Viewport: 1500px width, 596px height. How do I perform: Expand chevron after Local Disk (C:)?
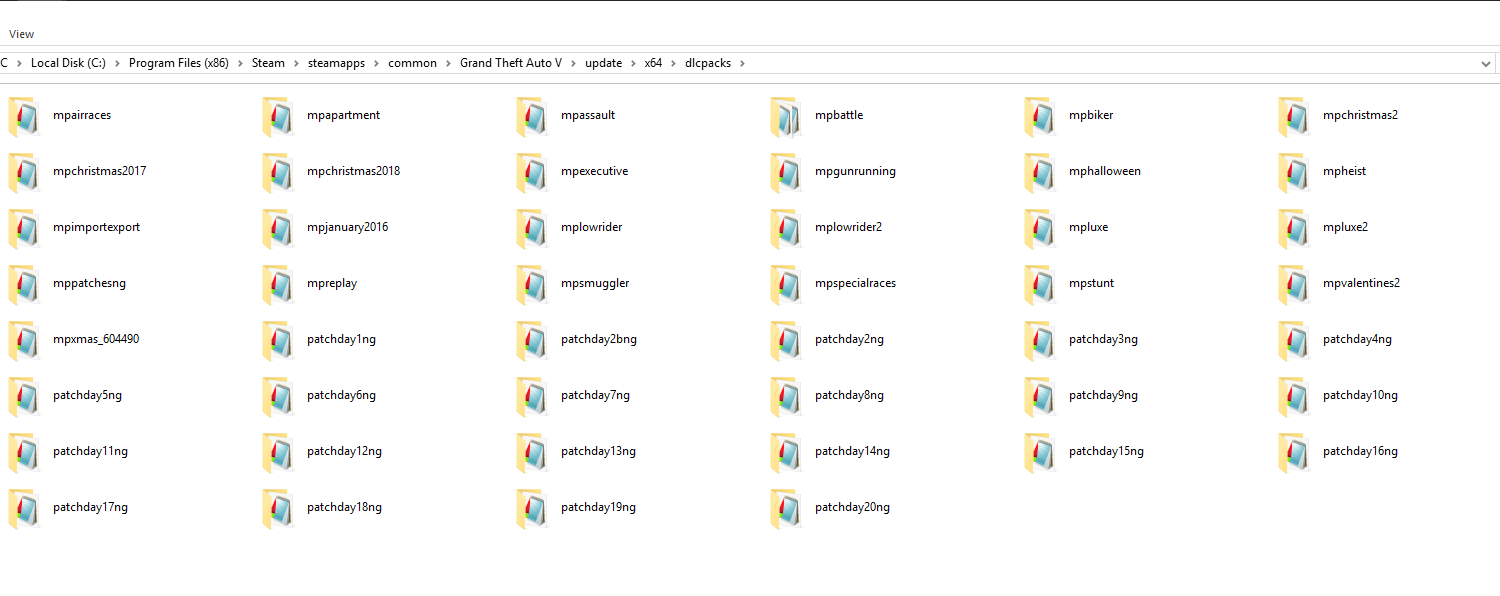(118, 63)
